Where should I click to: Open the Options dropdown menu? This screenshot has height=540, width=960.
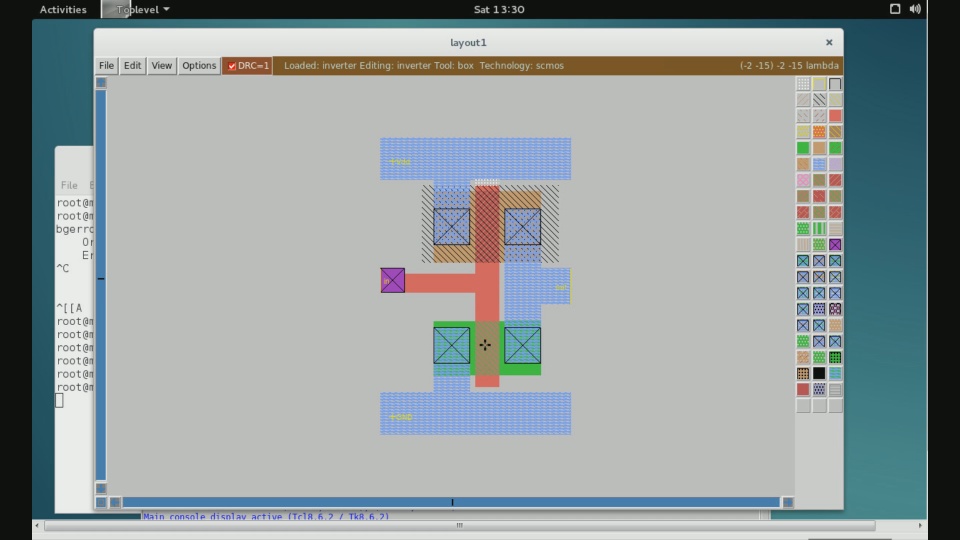tap(198, 66)
